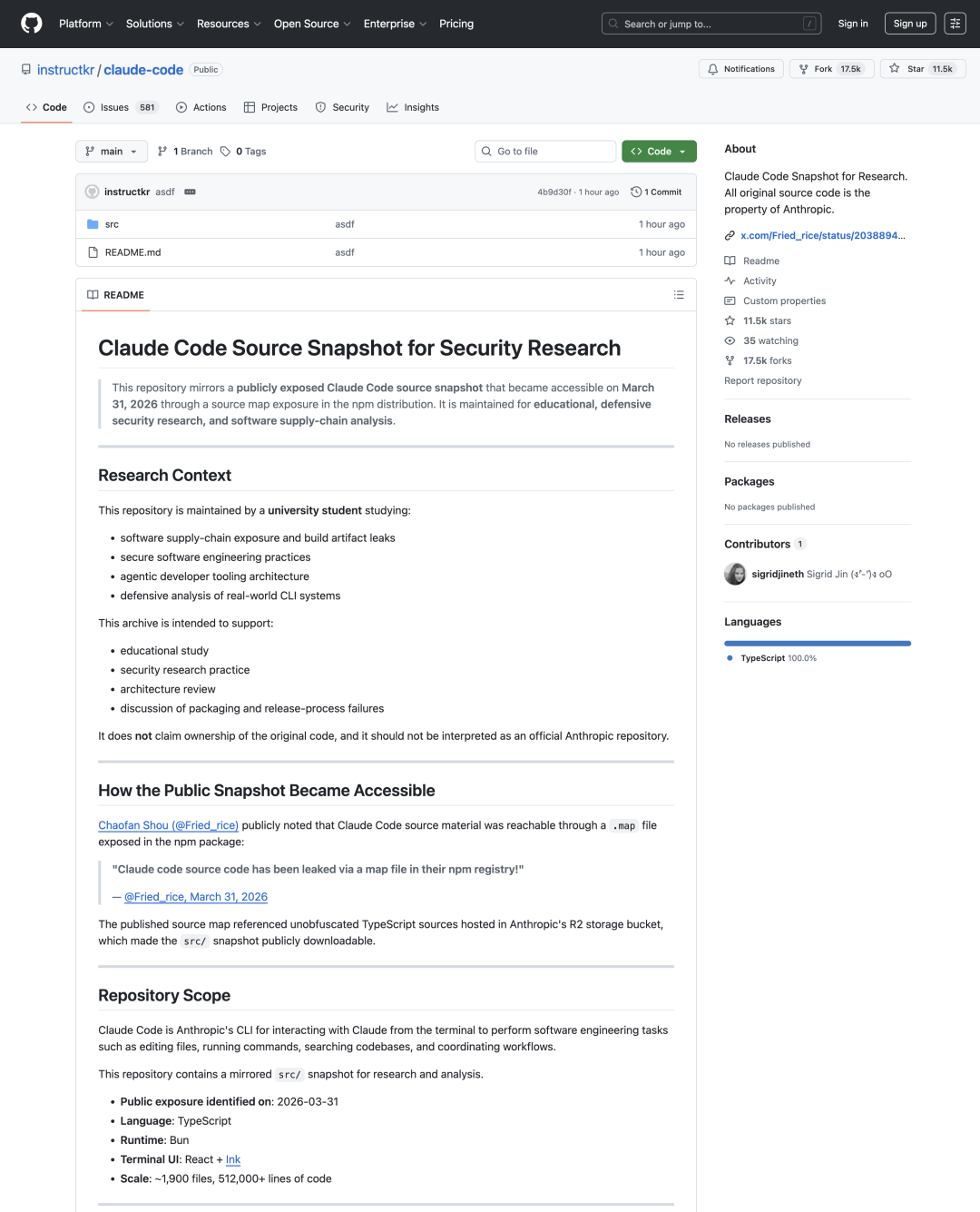This screenshot has width=980, height=1212.
Task: Click the Sign up button
Action: tap(909, 24)
